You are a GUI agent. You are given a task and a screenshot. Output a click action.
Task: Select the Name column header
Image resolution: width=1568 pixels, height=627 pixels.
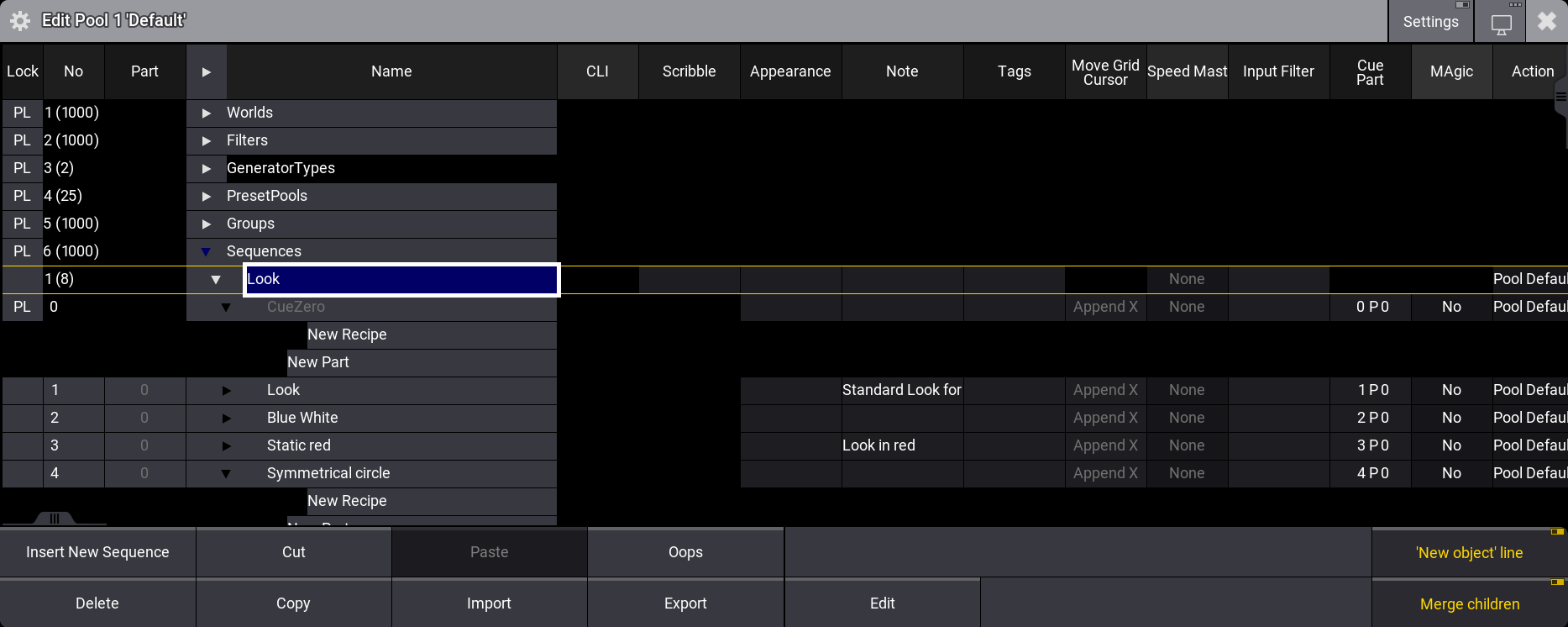[391, 71]
